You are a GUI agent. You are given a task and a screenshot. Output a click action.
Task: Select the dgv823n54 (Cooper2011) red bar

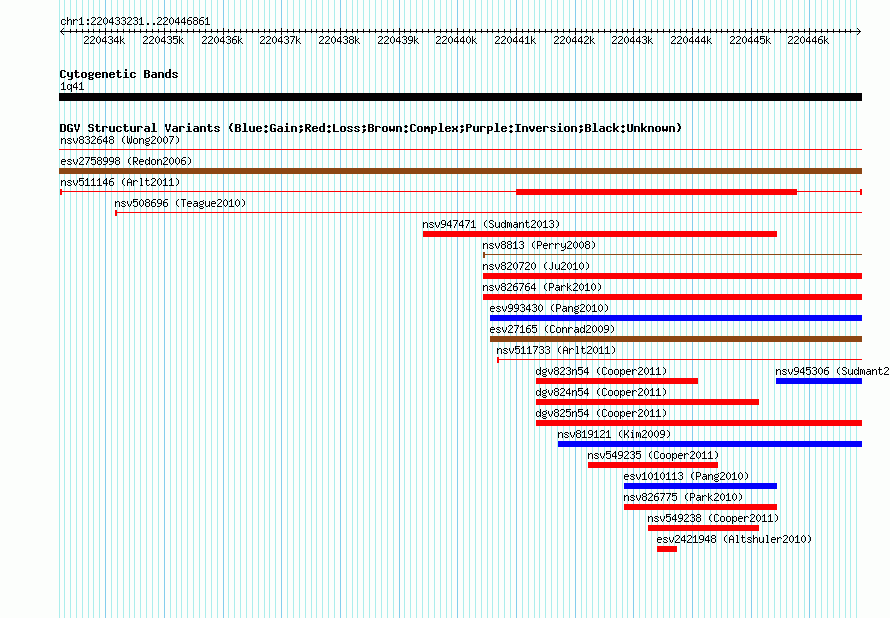617,381
